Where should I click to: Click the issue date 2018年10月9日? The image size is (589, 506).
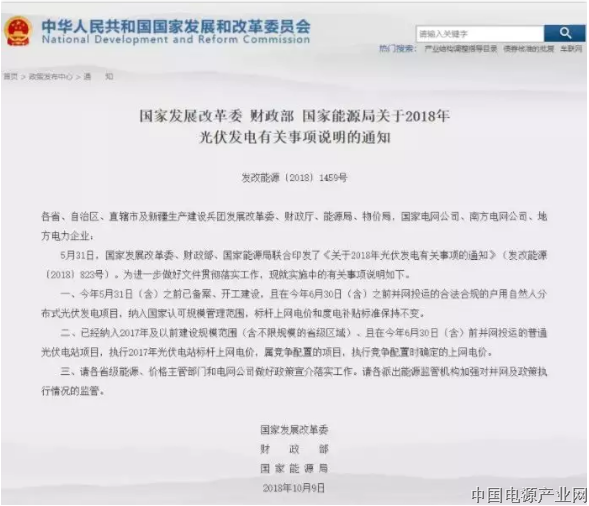(294, 488)
